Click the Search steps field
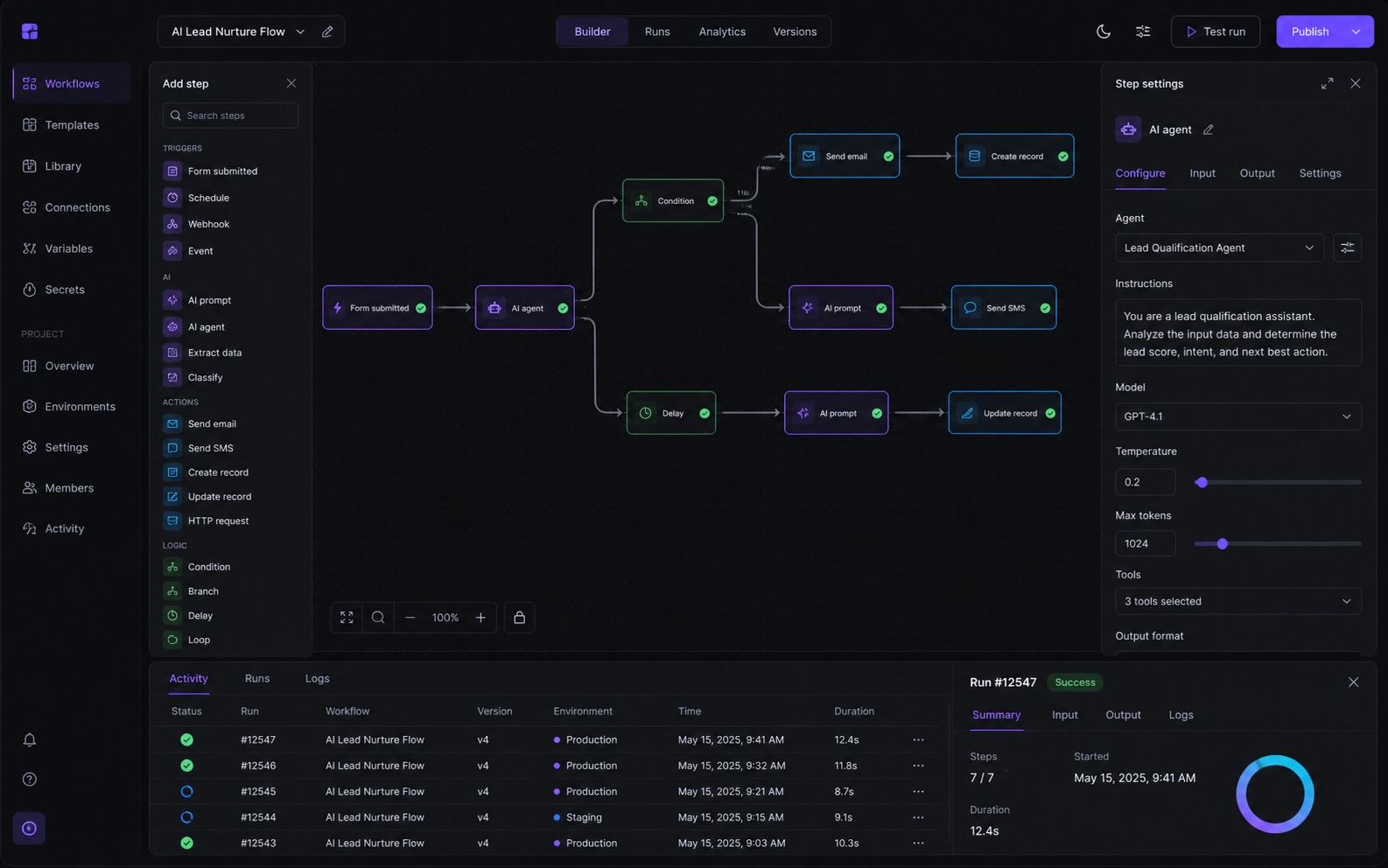This screenshot has width=1388, height=868. point(230,115)
